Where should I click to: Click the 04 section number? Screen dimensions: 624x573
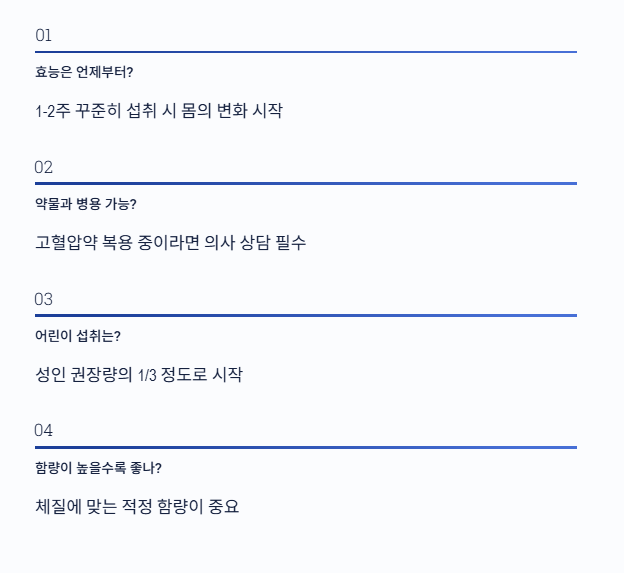(x=43, y=431)
